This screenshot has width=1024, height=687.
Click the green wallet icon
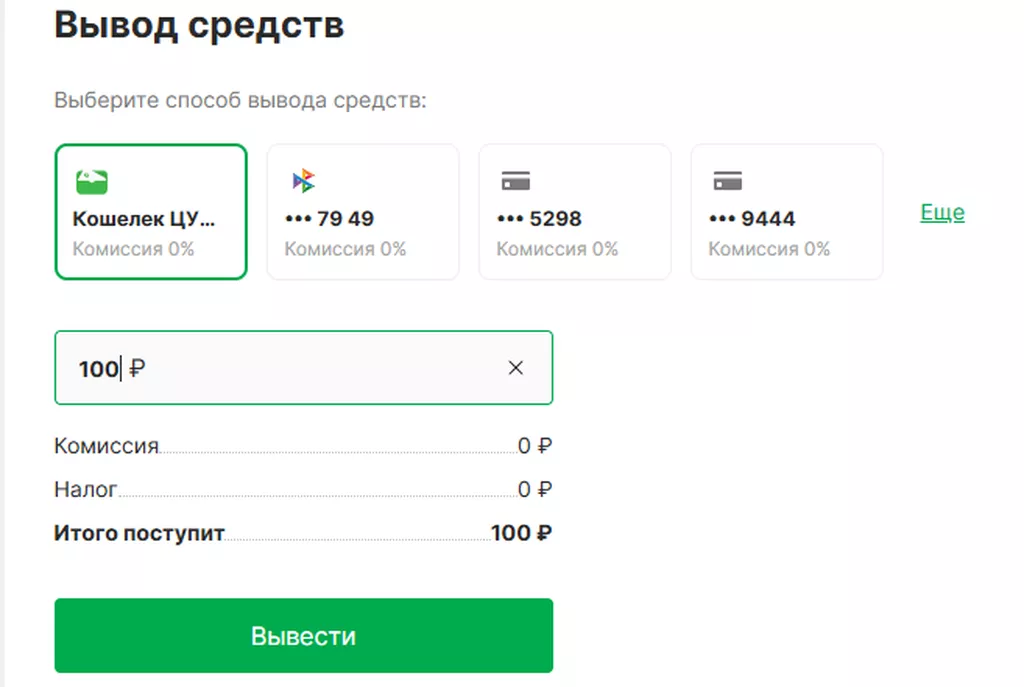pos(91,182)
